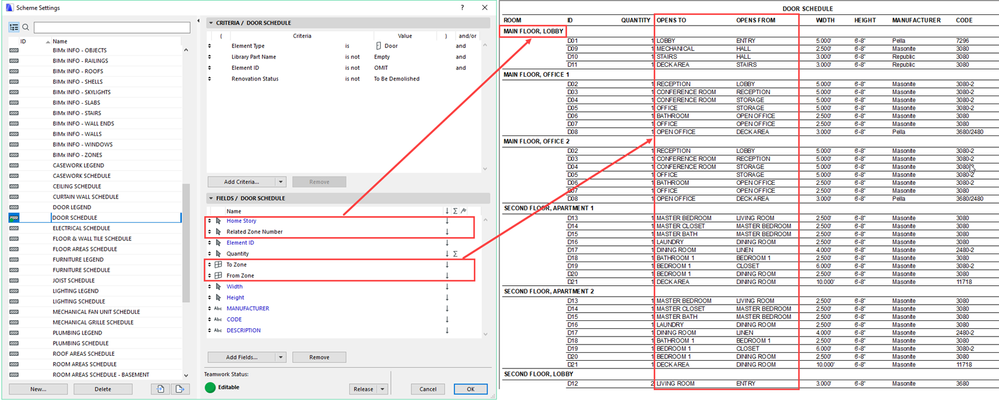Click the Add Fields button
Screen dimensions: 999x412
(241, 357)
